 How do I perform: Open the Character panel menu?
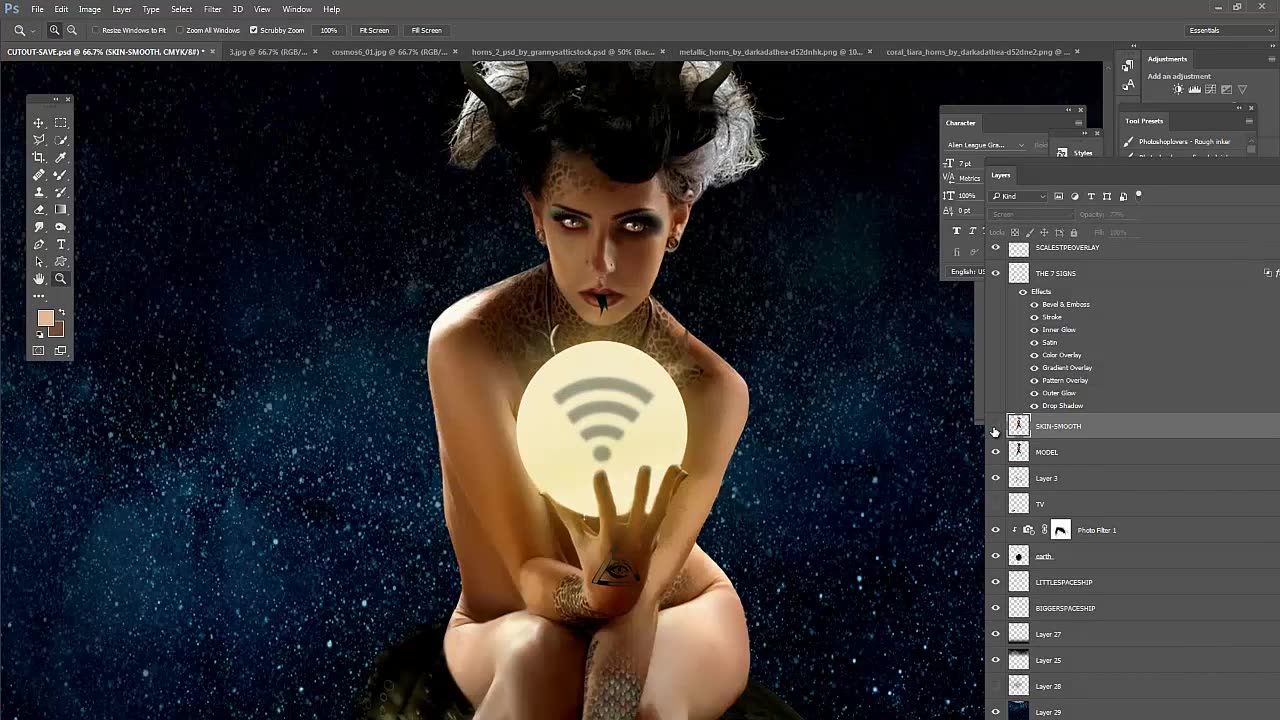pyautogui.click(x=1078, y=123)
